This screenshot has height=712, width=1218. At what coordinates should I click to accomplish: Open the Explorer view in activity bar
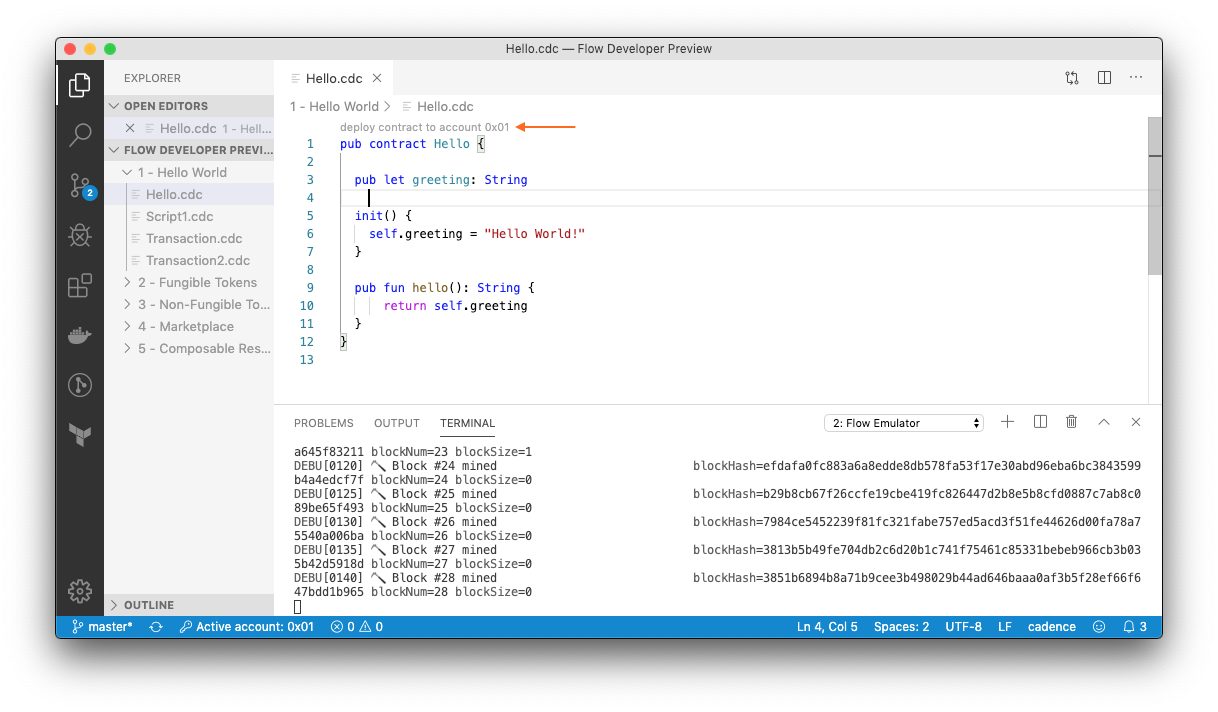pyautogui.click(x=80, y=86)
